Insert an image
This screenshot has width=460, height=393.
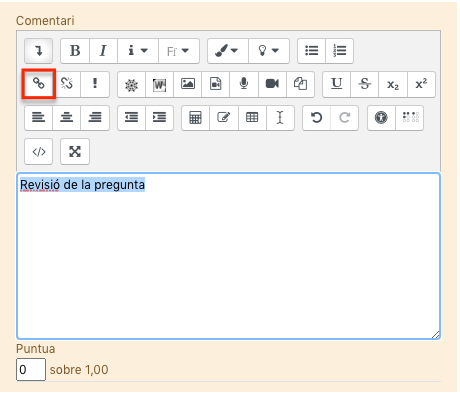click(188, 84)
